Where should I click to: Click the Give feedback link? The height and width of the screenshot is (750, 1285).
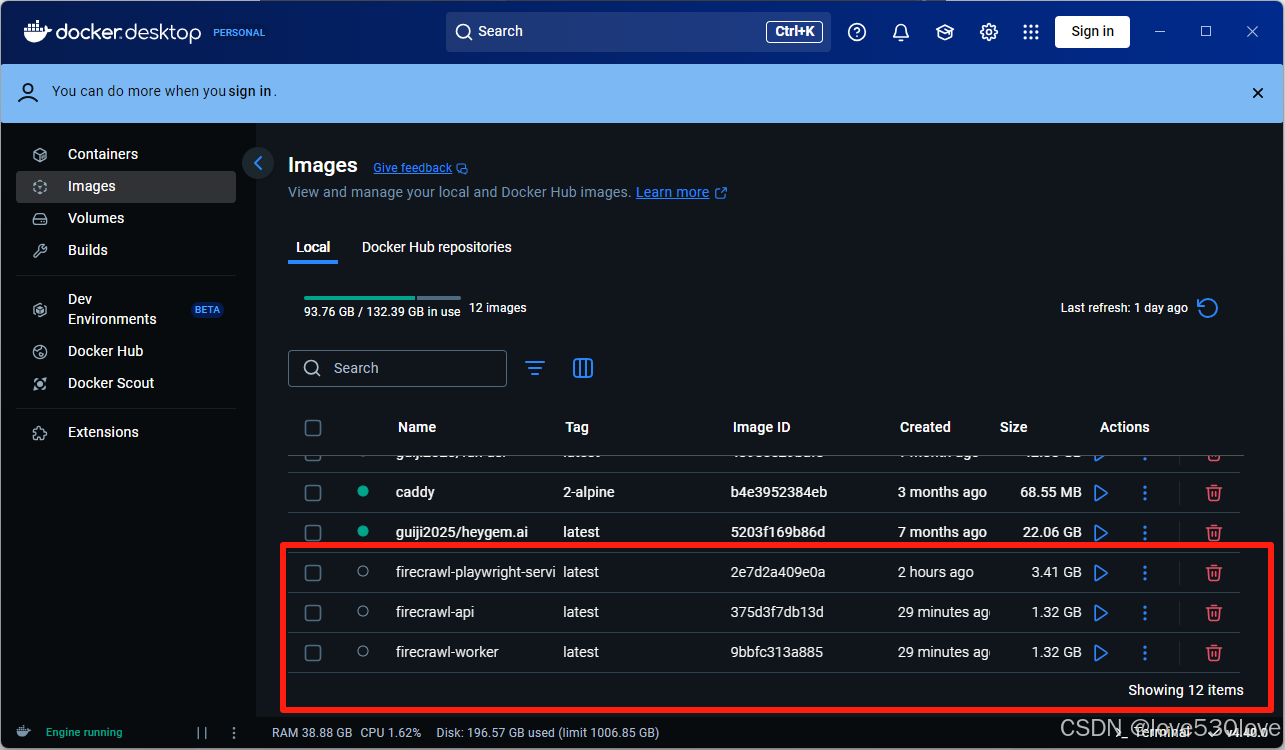[x=413, y=168]
